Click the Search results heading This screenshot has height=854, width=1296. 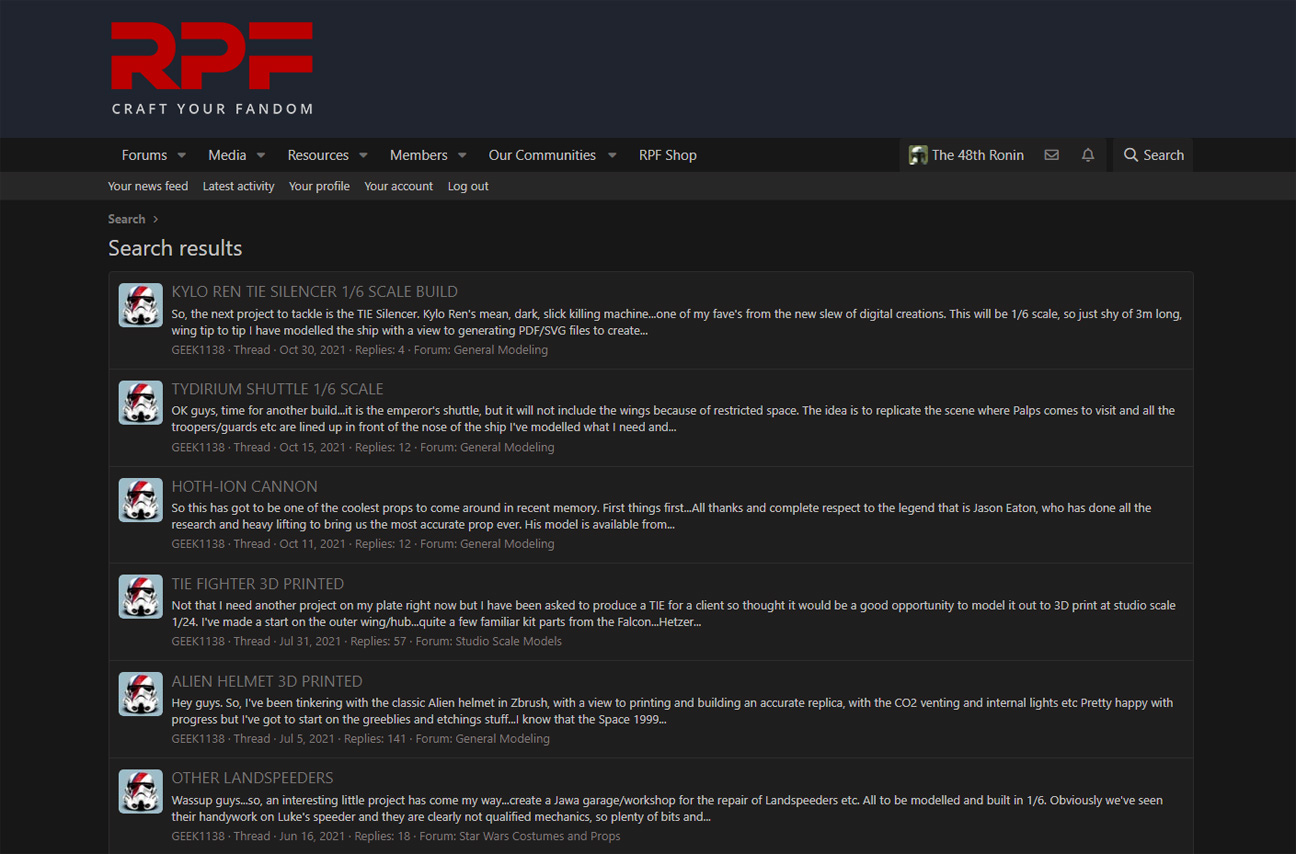tap(175, 248)
